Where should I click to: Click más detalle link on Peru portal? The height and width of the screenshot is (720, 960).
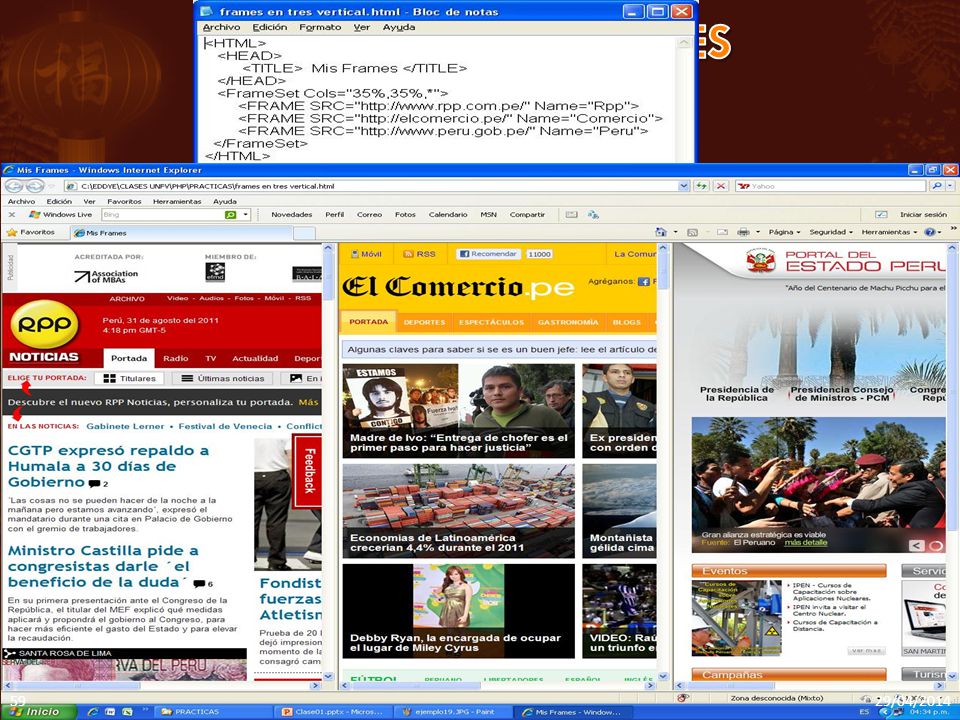(805, 542)
